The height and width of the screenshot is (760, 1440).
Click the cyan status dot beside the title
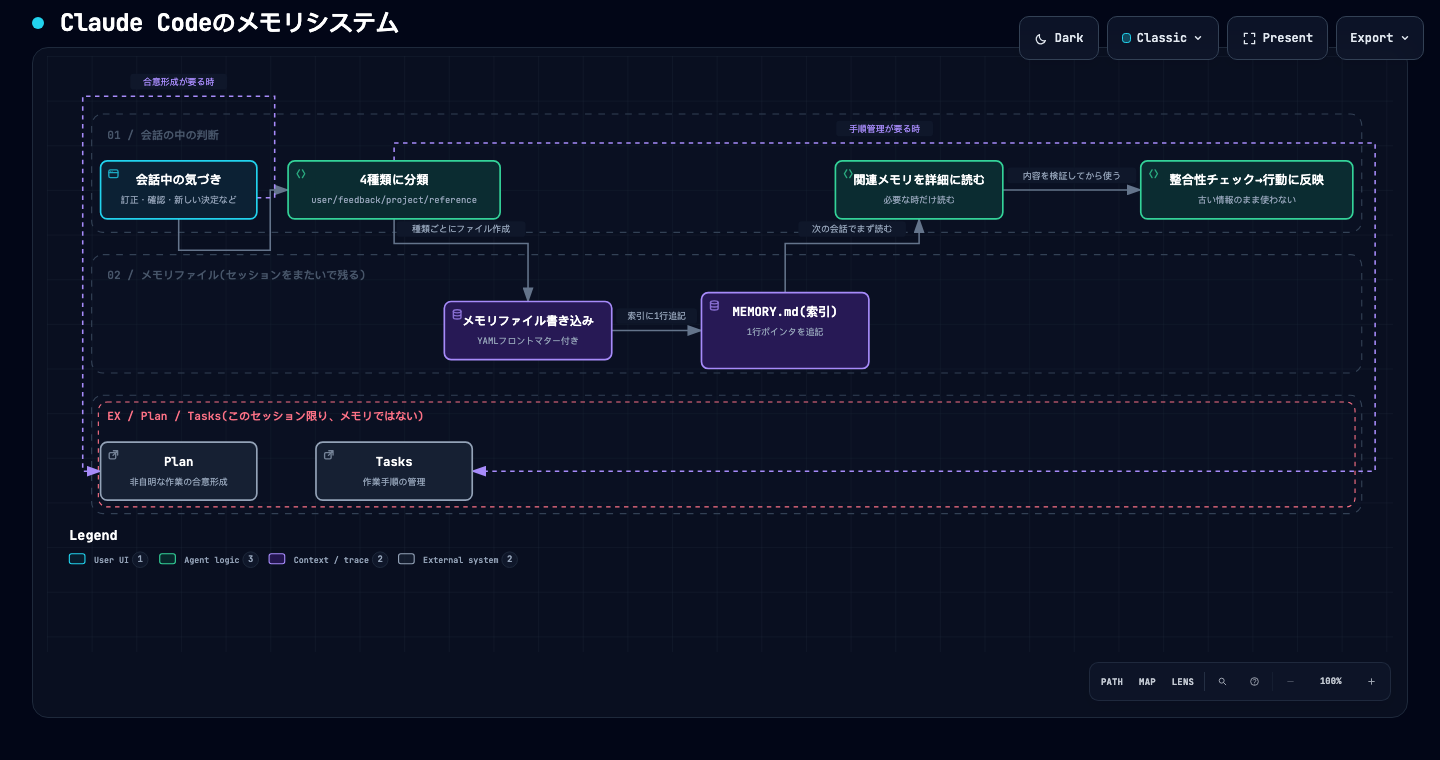(x=38, y=23)
